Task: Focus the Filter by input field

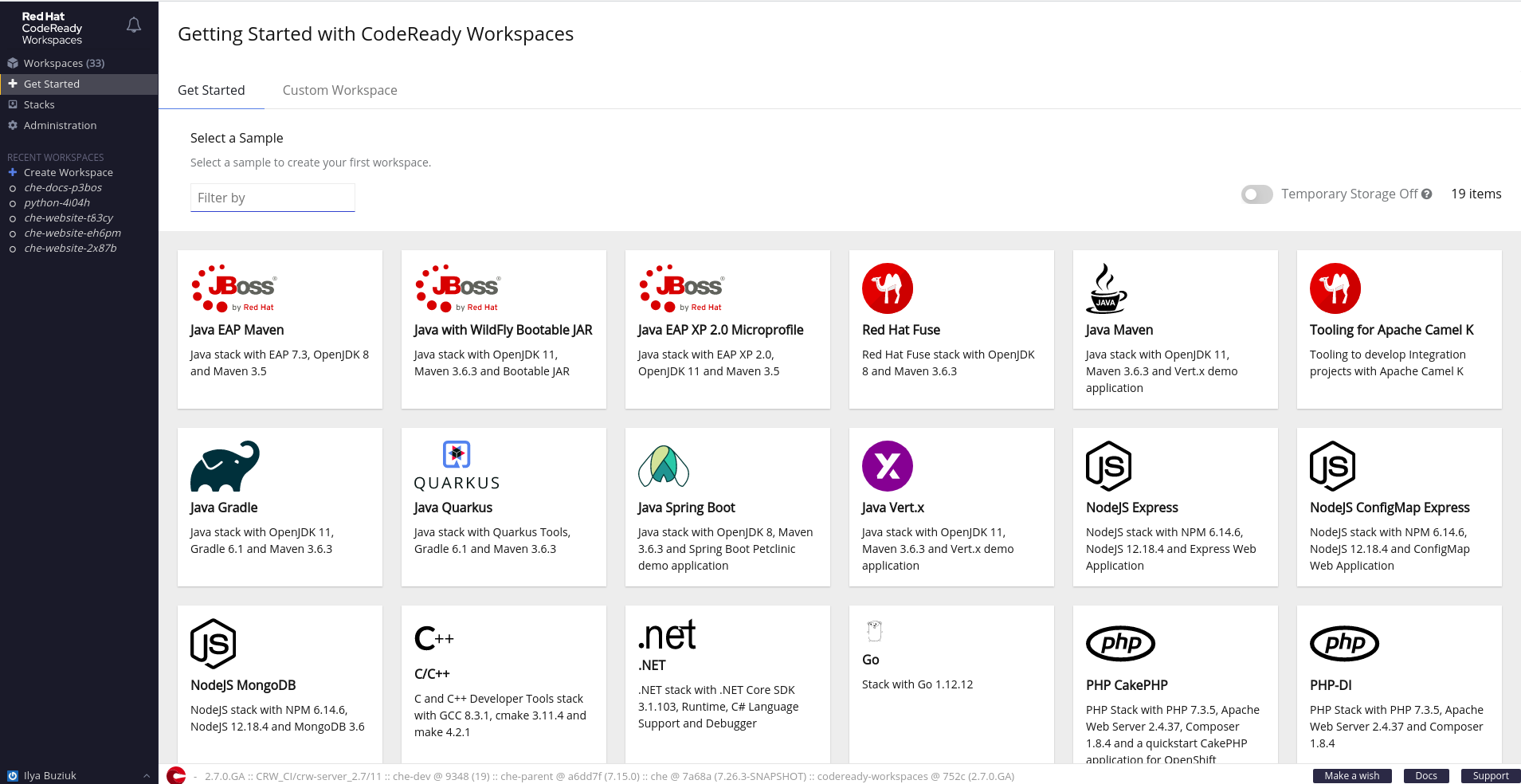Action: pos(272,198)
